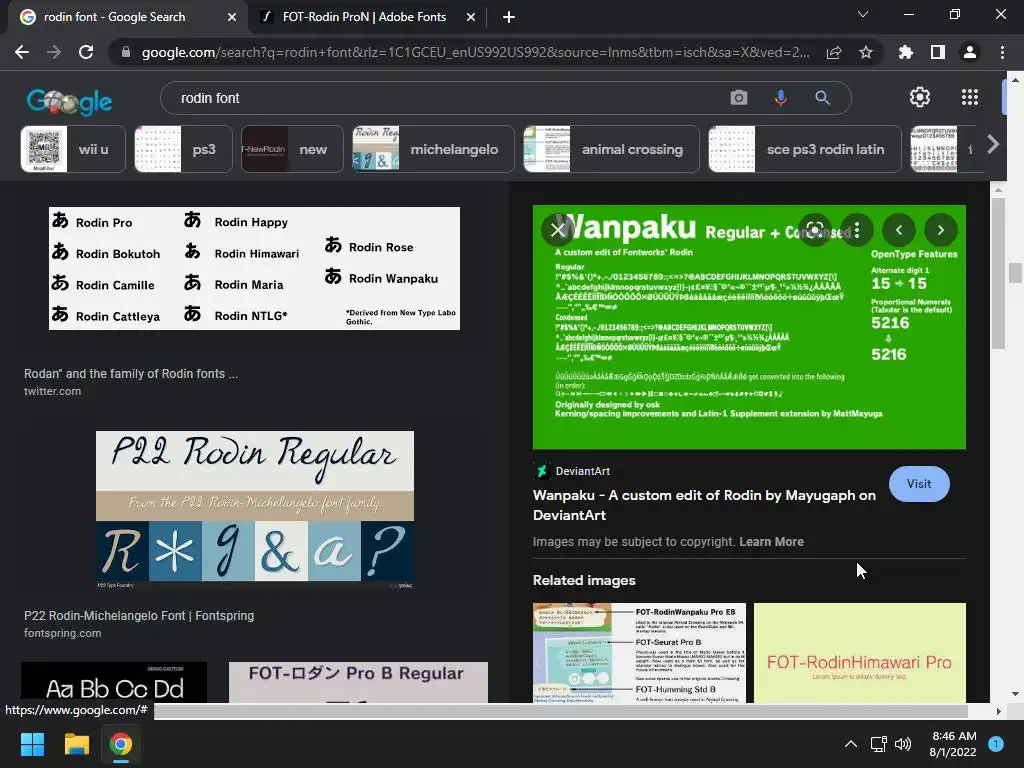Start voice search with the microphone icon

[x=780, y=98]
